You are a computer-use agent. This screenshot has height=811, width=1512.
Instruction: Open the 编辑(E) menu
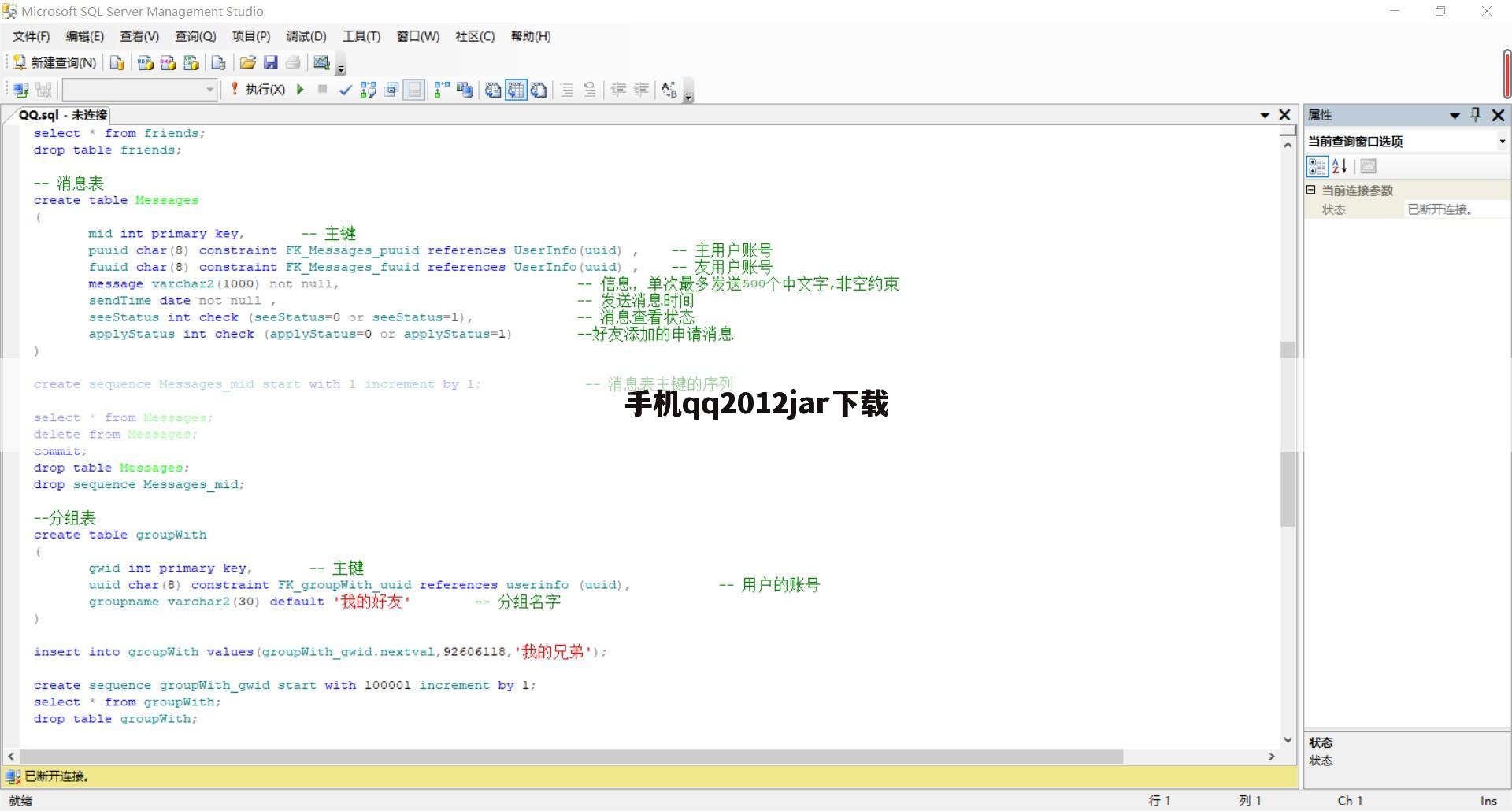pyautogui.click(x=85, y=36)
